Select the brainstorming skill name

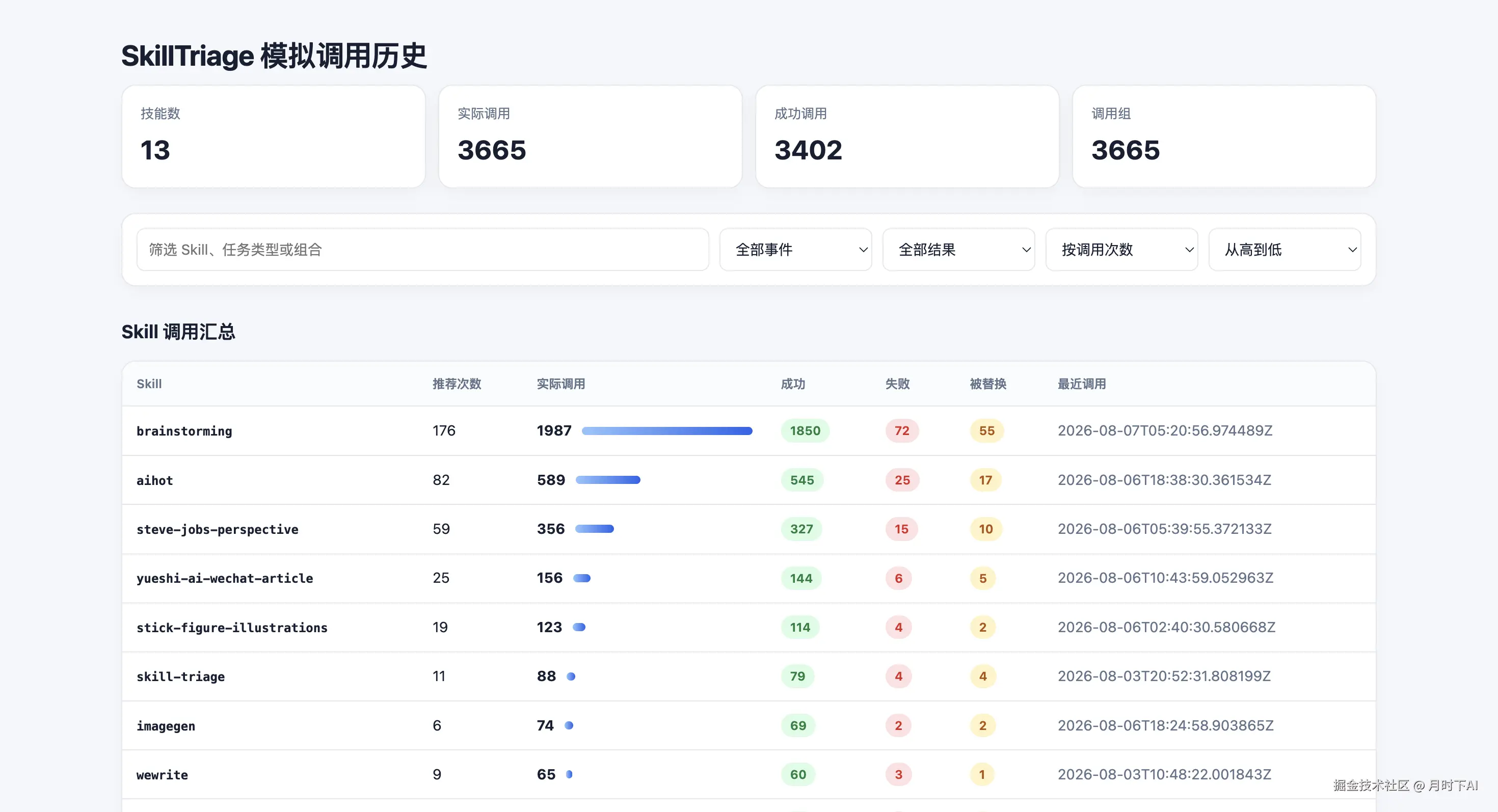(x=184, y=430)
